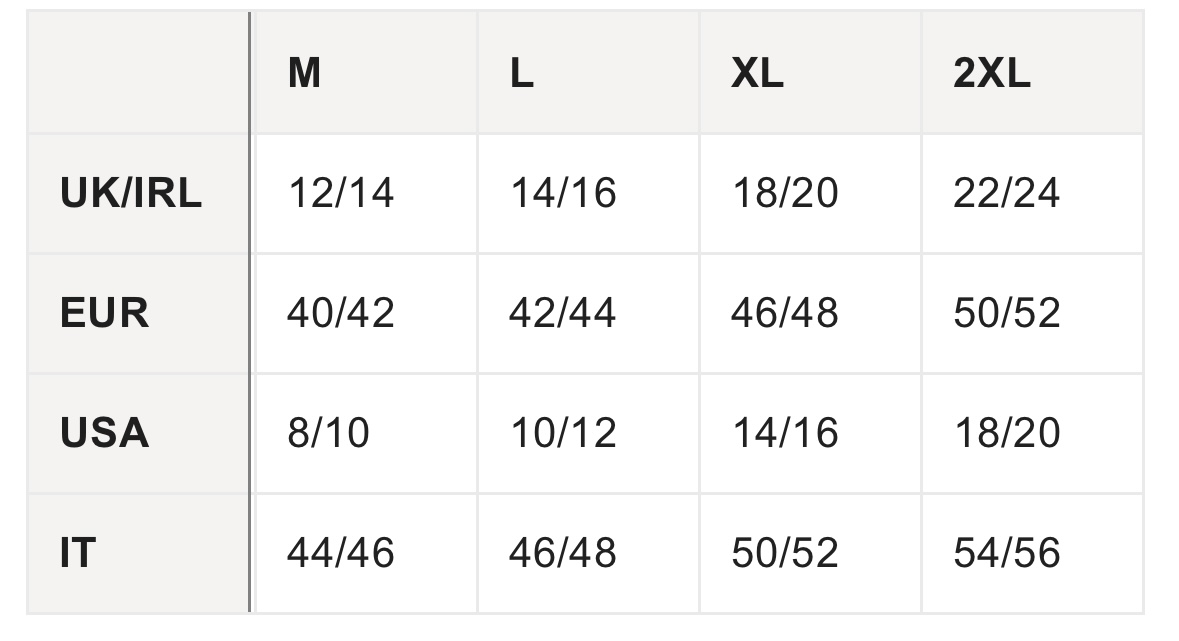Select EUR size 42/44 cell

pyautogui.click(x=588, y=314)
